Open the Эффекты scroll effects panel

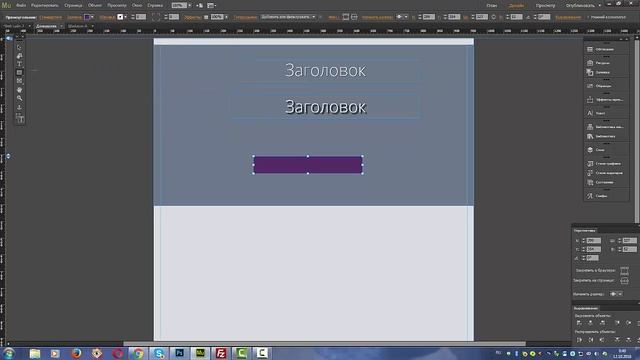[x=606, y=100]
